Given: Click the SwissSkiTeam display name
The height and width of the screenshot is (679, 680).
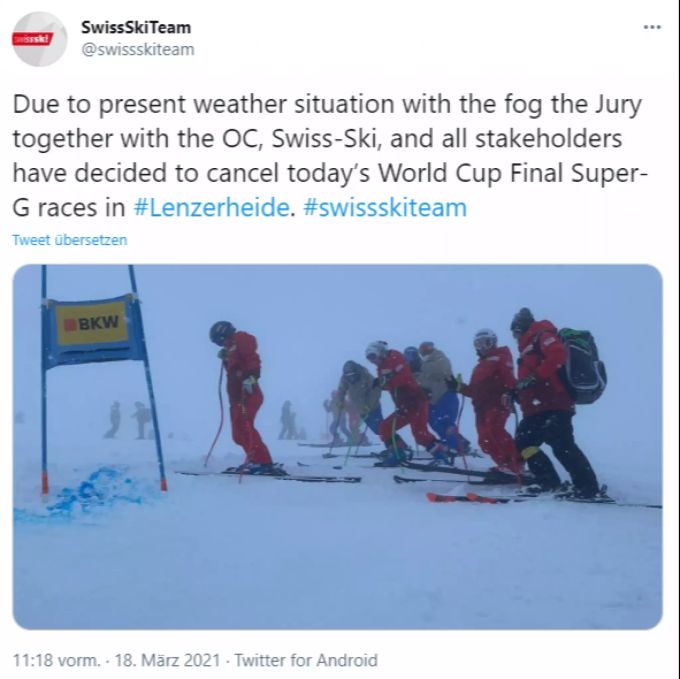Looking at the screenshot, I should pyautogui.click(x=136, y=27).
